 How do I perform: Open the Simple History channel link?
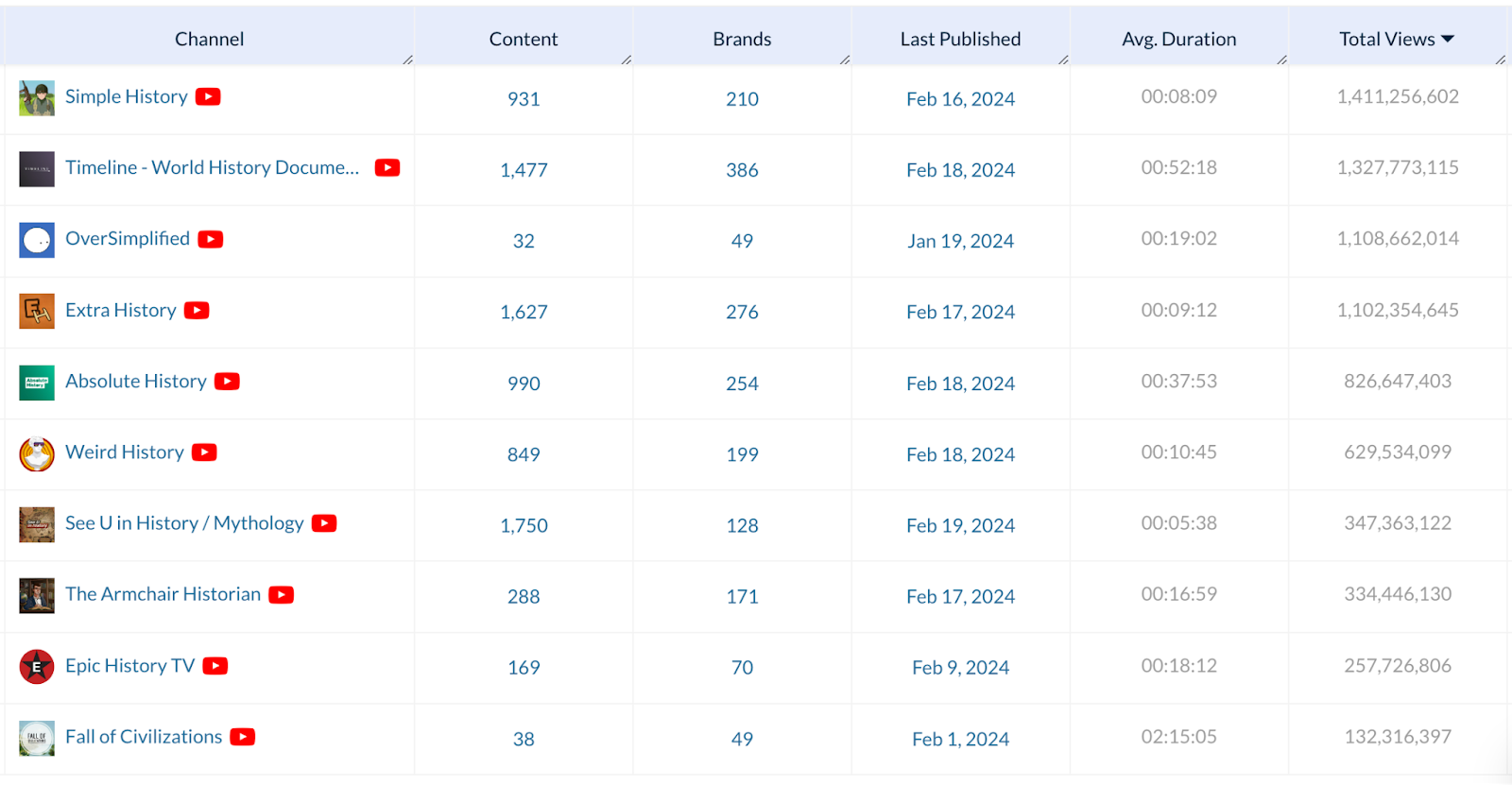point(126,96)
